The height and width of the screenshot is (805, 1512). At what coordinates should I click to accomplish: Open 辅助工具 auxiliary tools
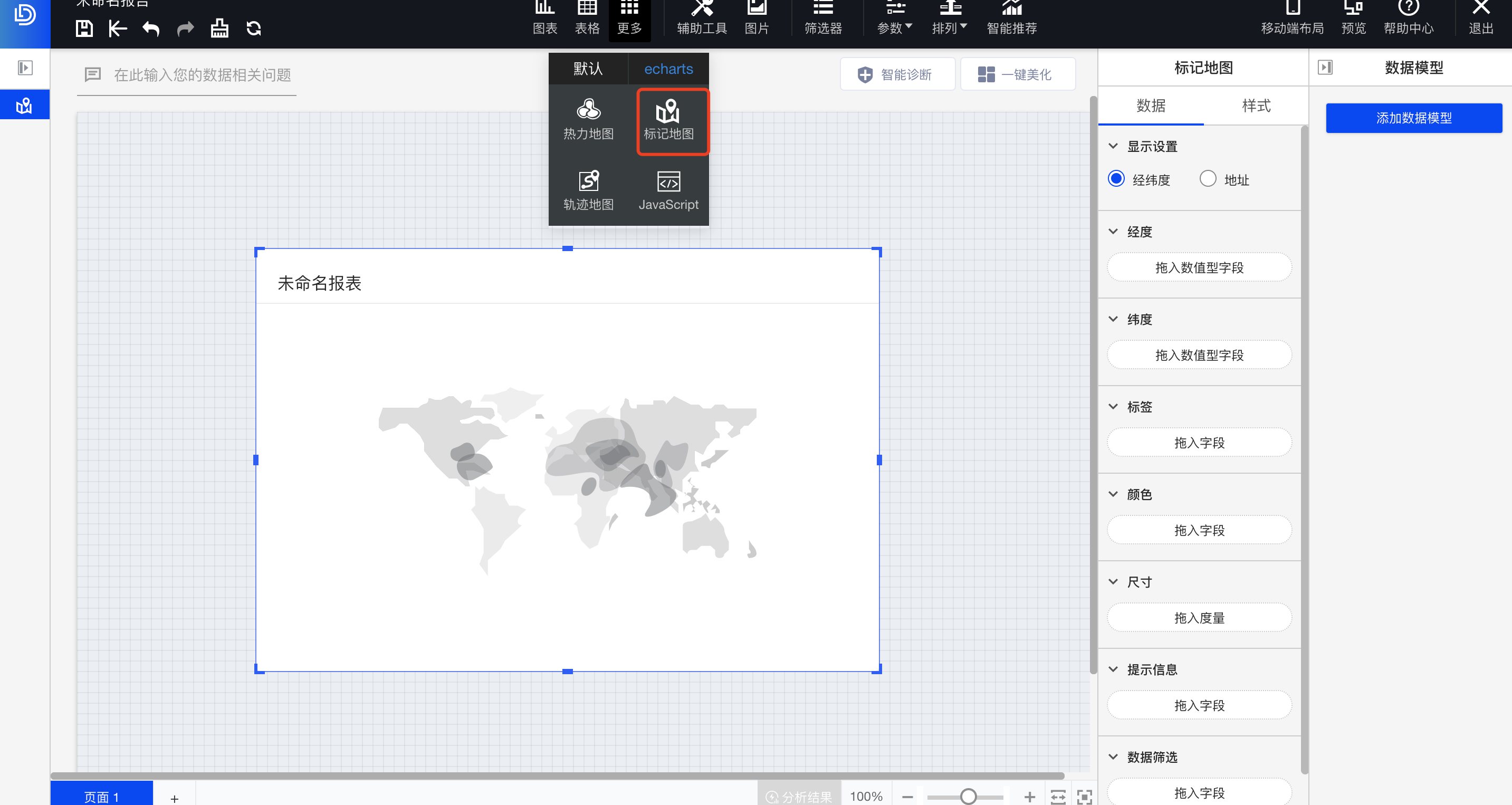coord(702,20)
